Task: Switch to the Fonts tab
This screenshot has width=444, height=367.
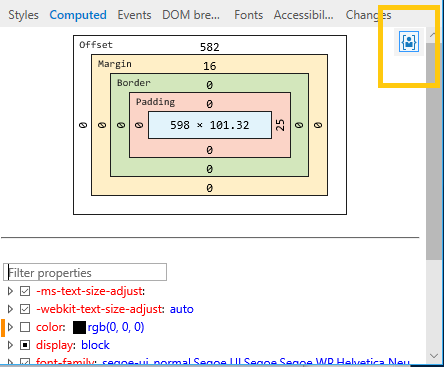Action: [249, 15]
